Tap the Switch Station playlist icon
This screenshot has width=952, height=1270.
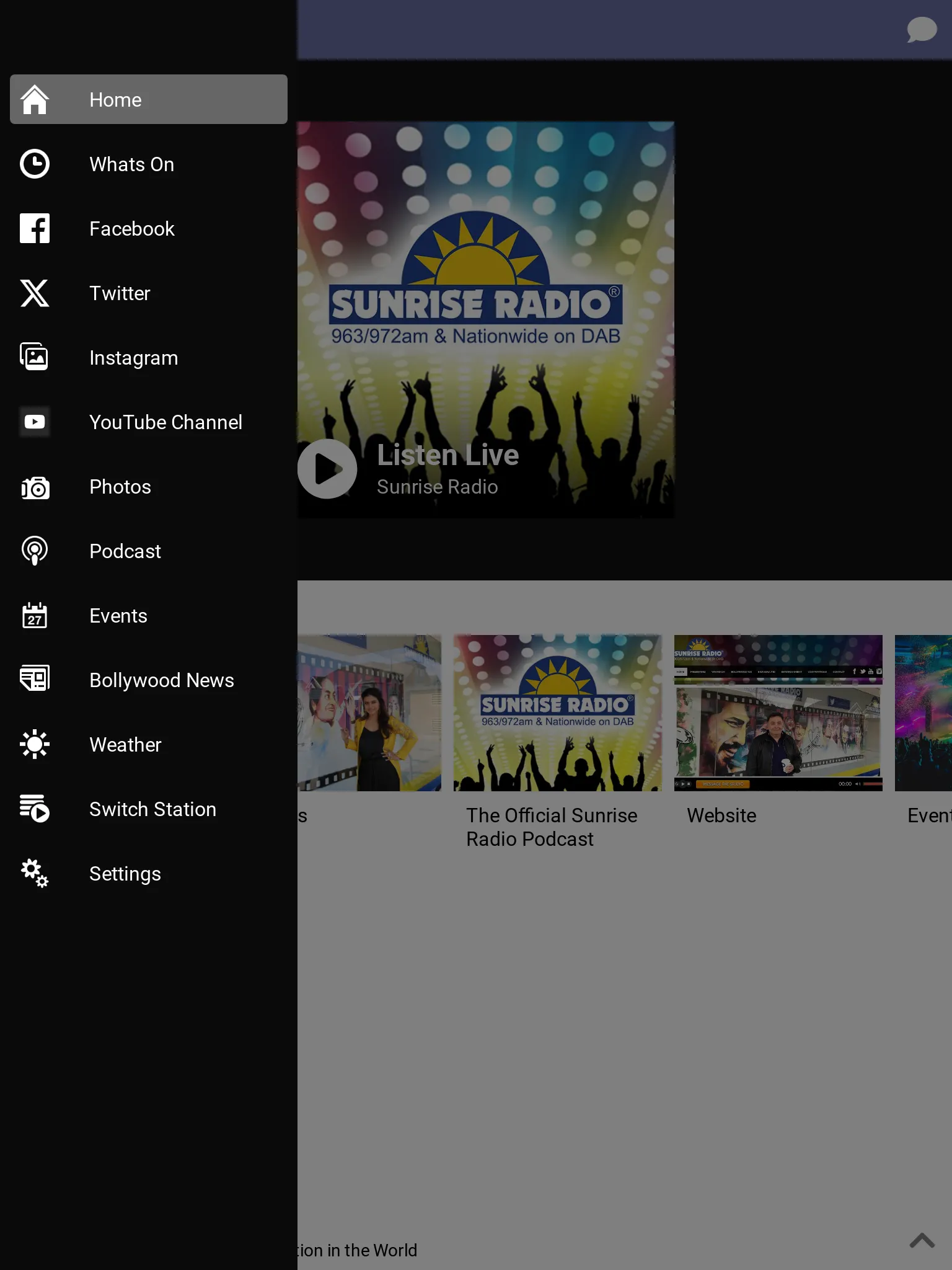point(35,809)
